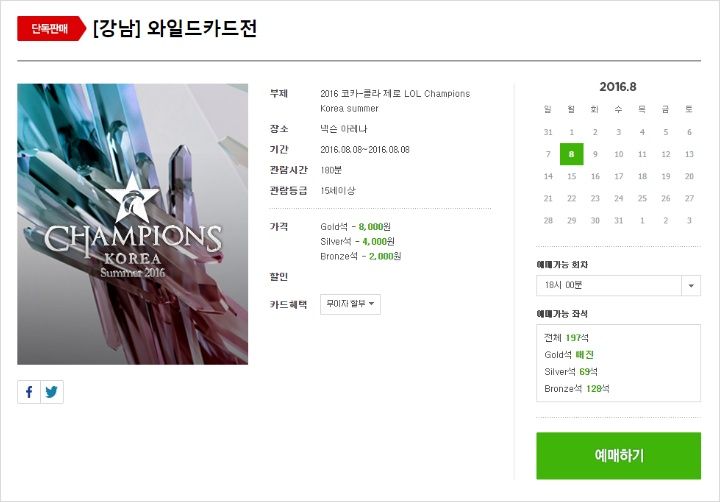Select date 31 in last calendar row
Viewport: 720px width, 502px height.
point(619,220)
